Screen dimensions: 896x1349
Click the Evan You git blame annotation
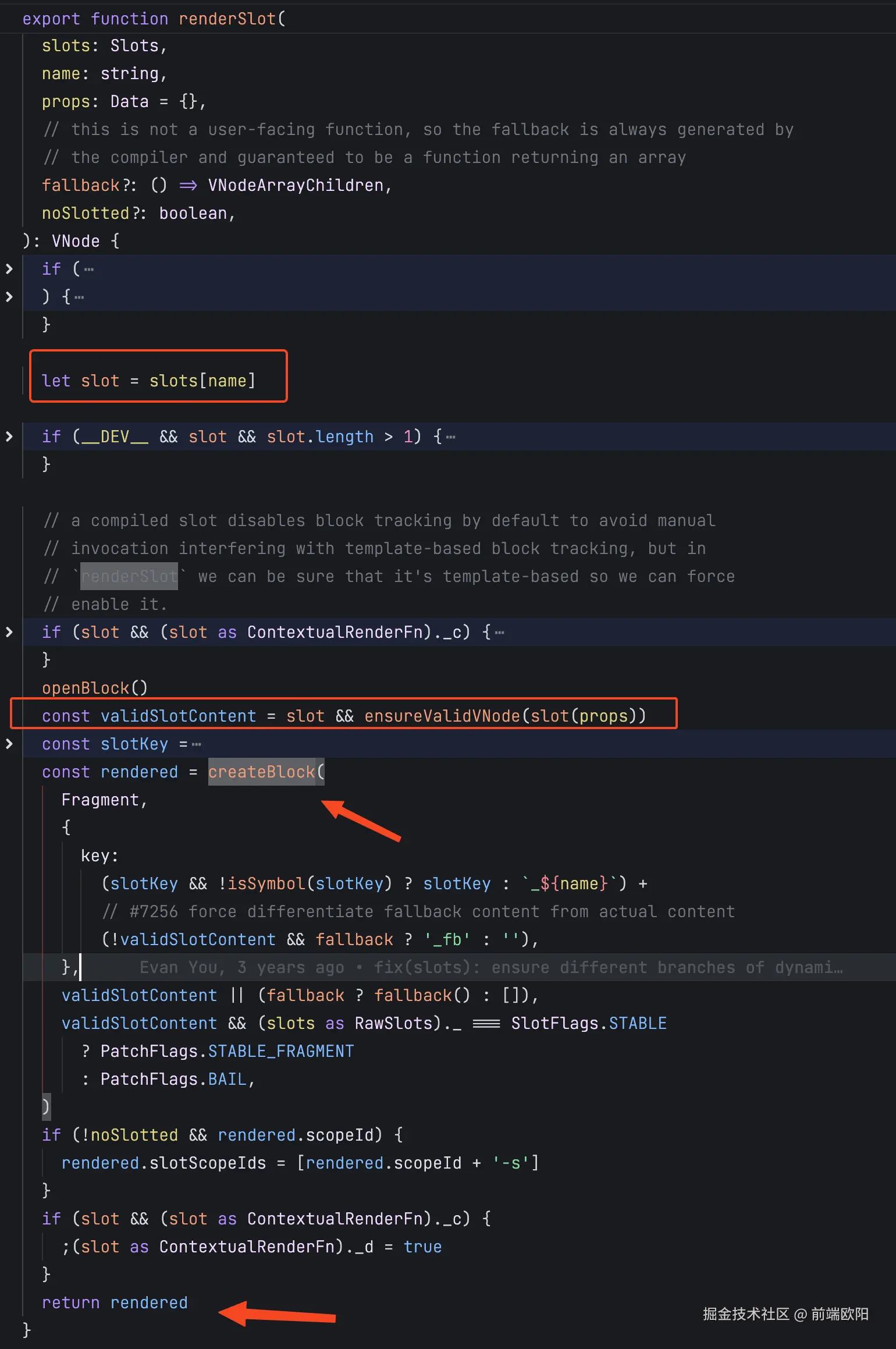tap(491, 967)
